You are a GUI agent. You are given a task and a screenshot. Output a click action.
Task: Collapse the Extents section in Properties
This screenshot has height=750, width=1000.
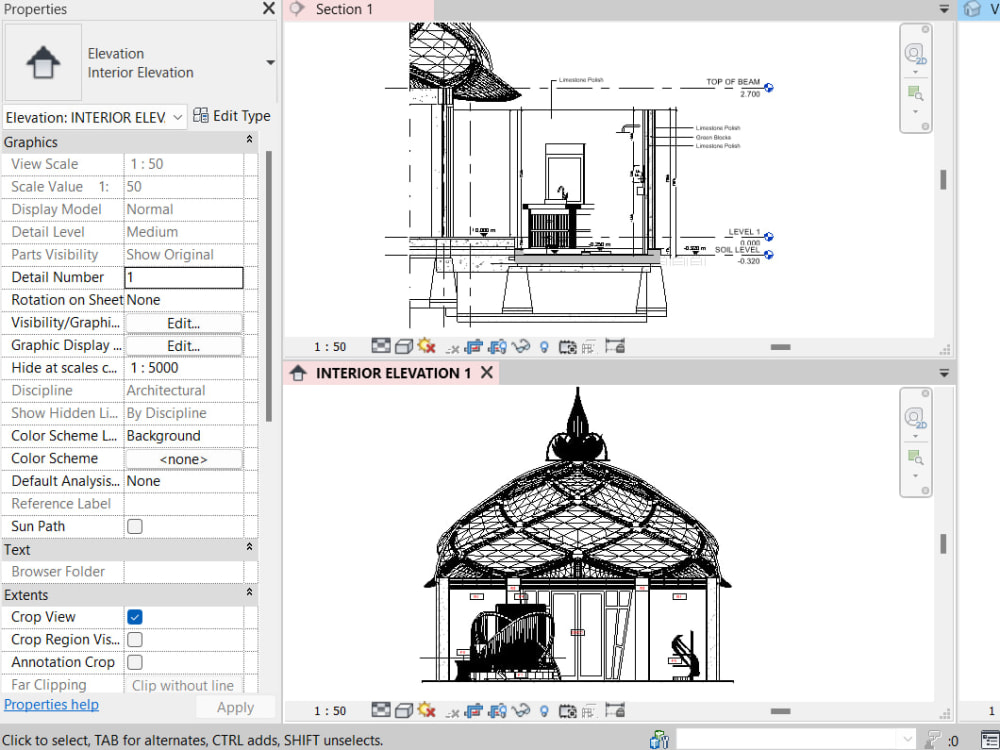point(249,594)
